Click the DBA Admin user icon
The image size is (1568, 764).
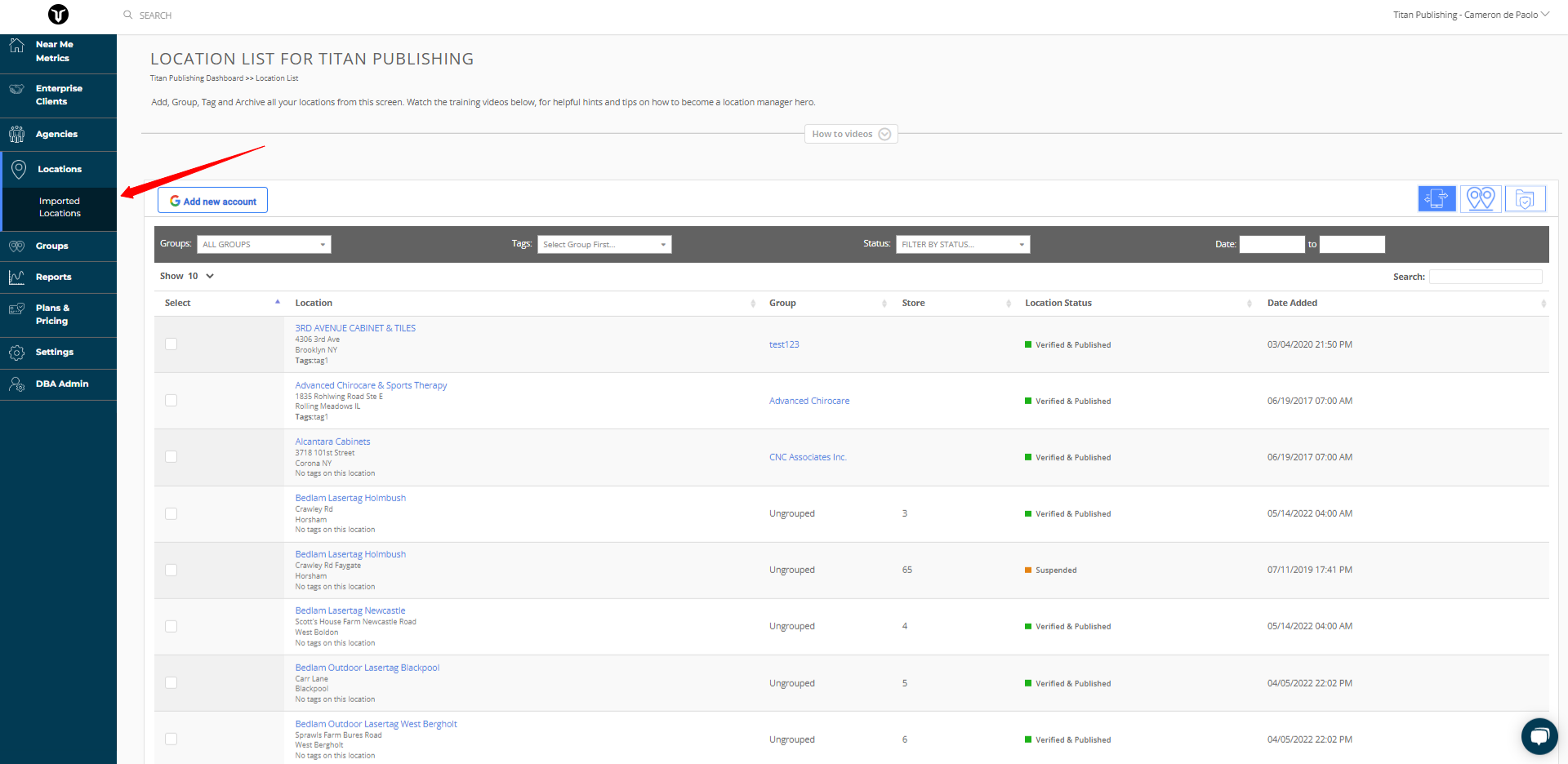[x=17, y=384]
